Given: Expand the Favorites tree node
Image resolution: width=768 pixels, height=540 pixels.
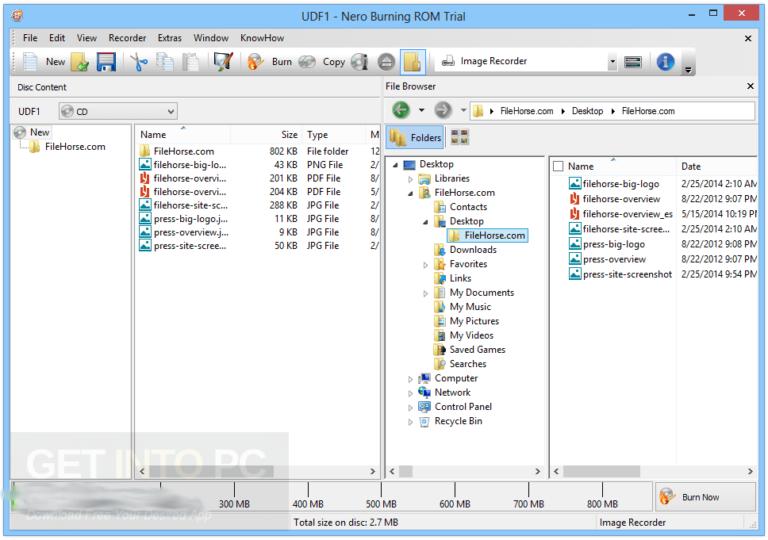Looking at the screenshot, I should point(425,265).
